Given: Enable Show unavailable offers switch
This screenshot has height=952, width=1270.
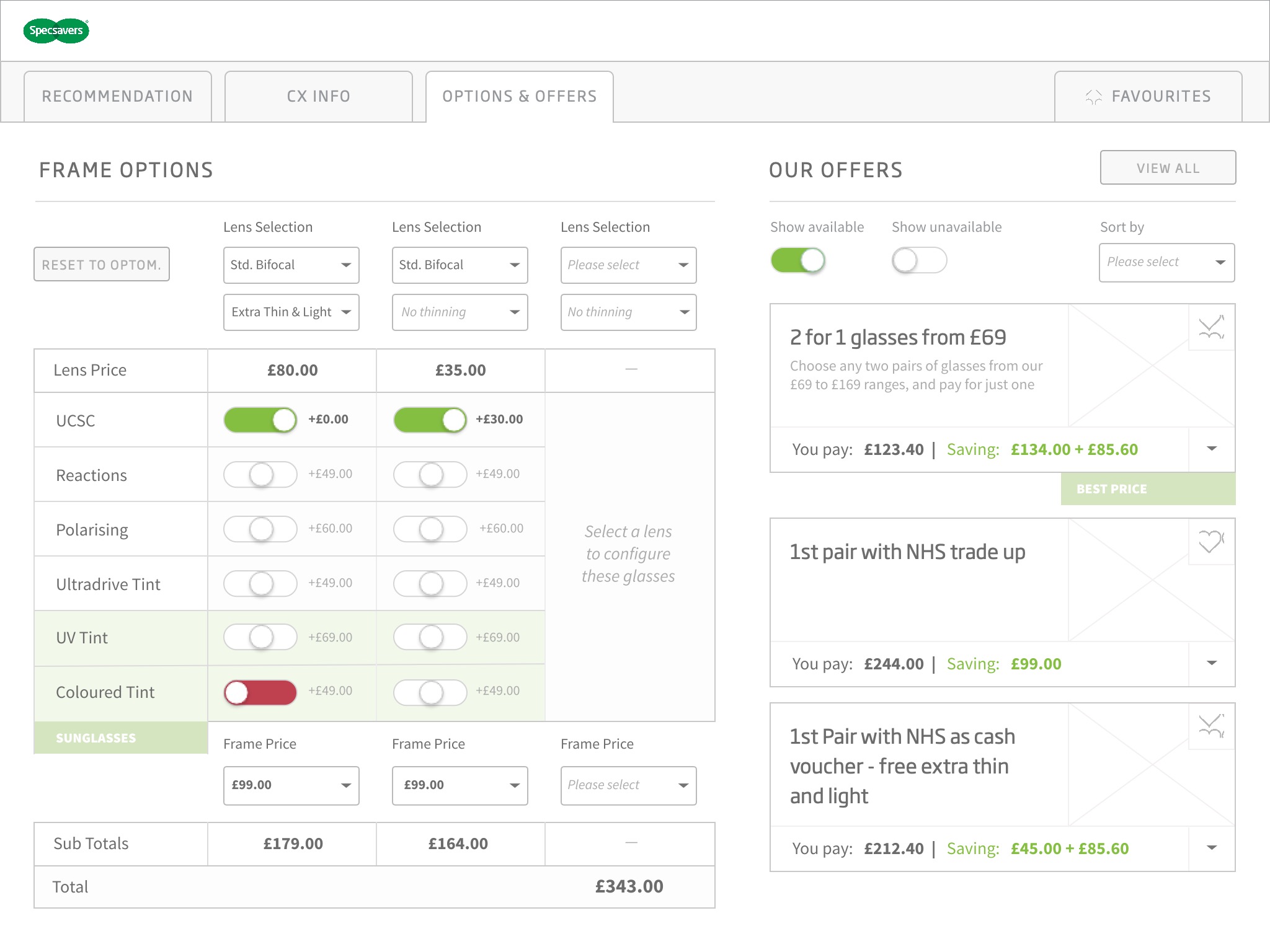Looking at the screenshot, I should click(x=919, y=260).
